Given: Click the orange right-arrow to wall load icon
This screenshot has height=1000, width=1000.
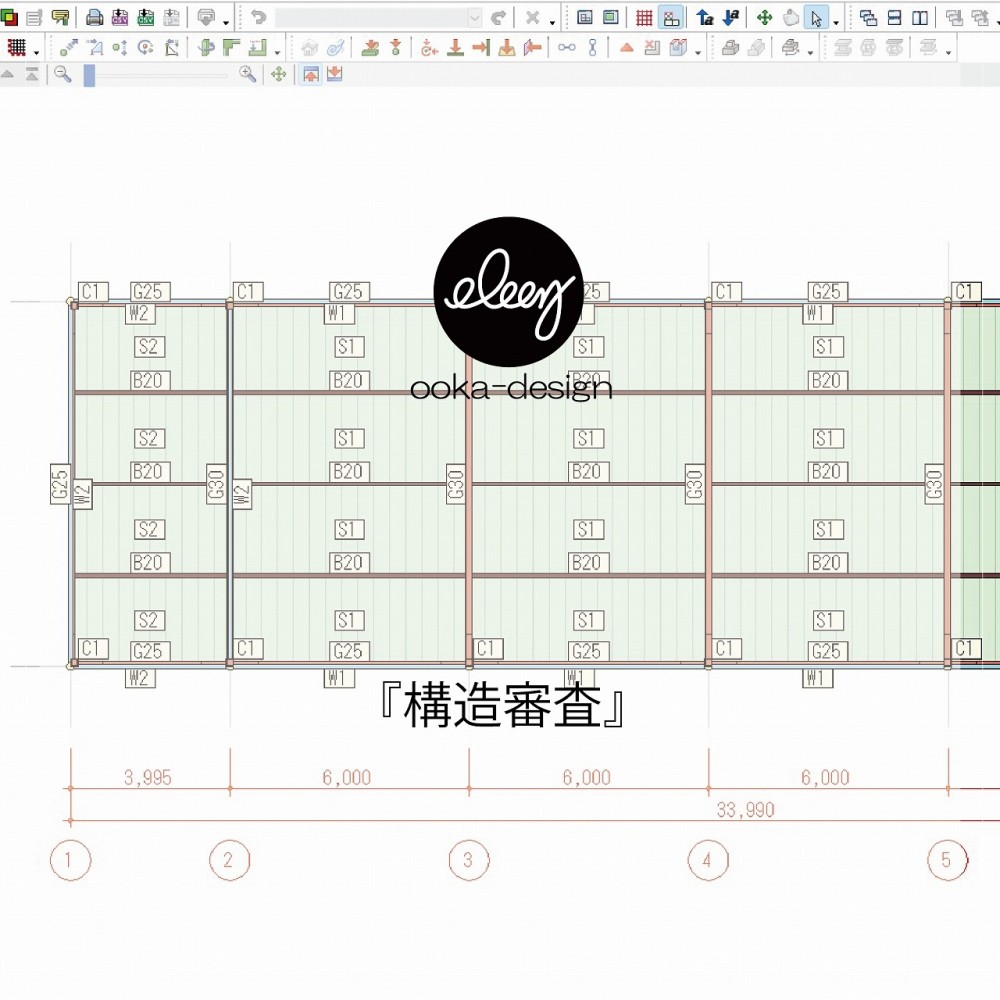Looking at the screenshot, I should pyautogui.click(x=482, y=48).
